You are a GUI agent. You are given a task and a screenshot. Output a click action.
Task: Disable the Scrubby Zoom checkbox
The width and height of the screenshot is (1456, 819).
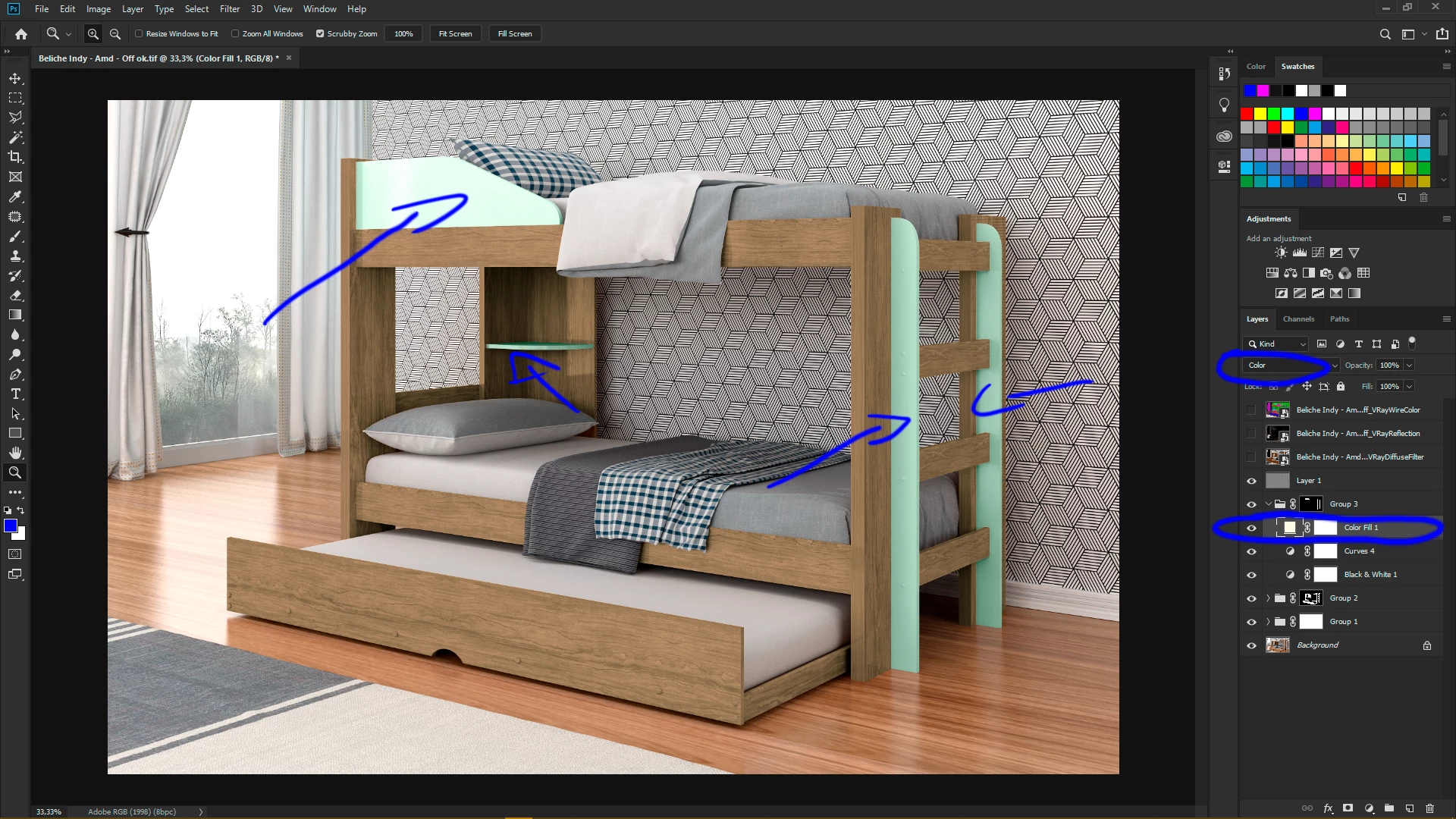(320, 33)
